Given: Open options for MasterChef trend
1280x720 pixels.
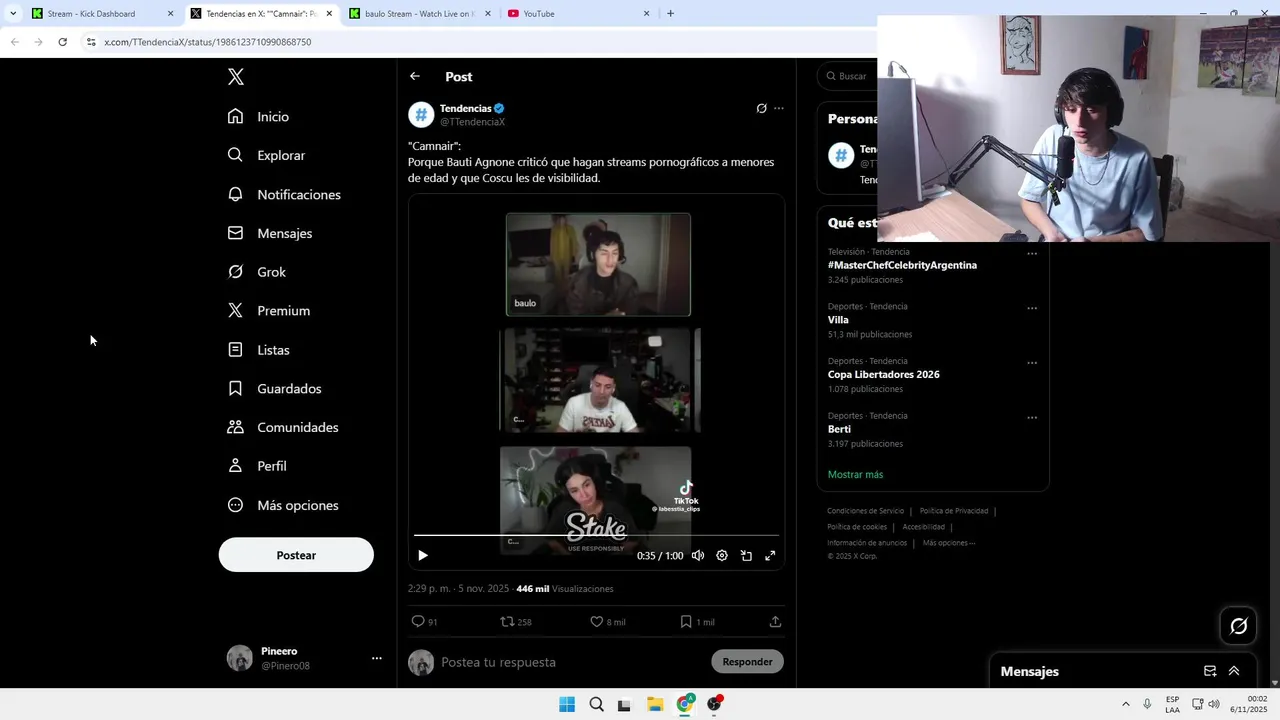Looking at the screenshot, I should coord(1032,254).
